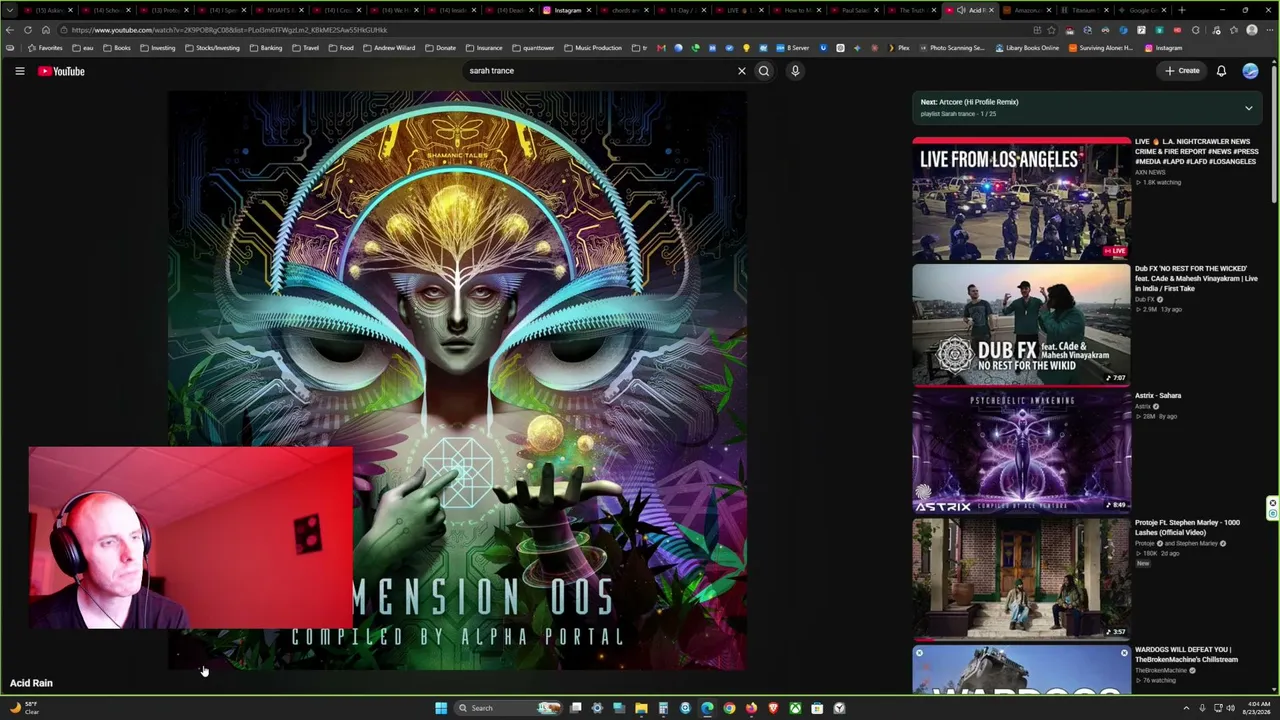1280x720 pixels.
Task: Switch to the Amazon tab
Action: point(1026,10)
